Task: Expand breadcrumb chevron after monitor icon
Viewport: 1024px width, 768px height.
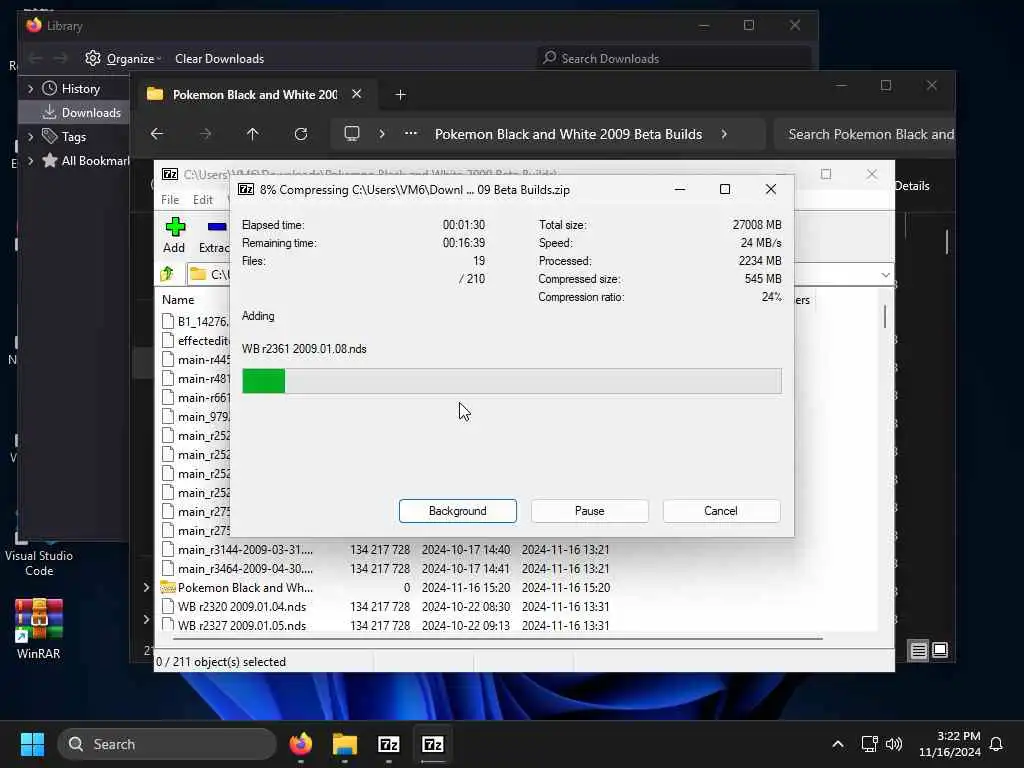Action: point(382,134)
